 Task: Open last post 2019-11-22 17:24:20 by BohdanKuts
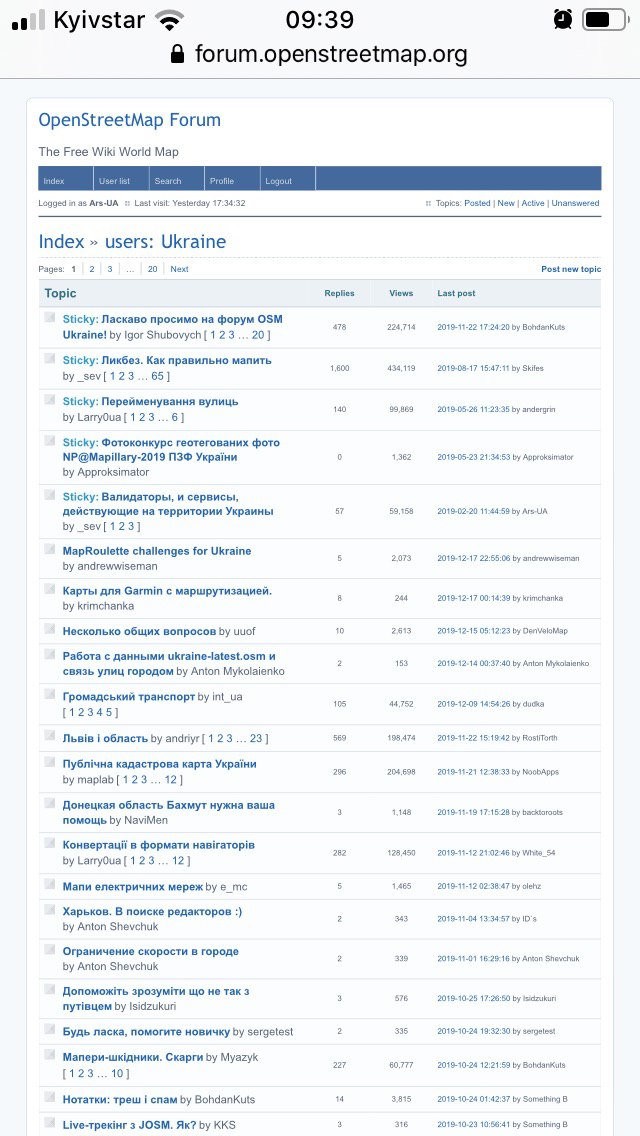click(473, 327)
